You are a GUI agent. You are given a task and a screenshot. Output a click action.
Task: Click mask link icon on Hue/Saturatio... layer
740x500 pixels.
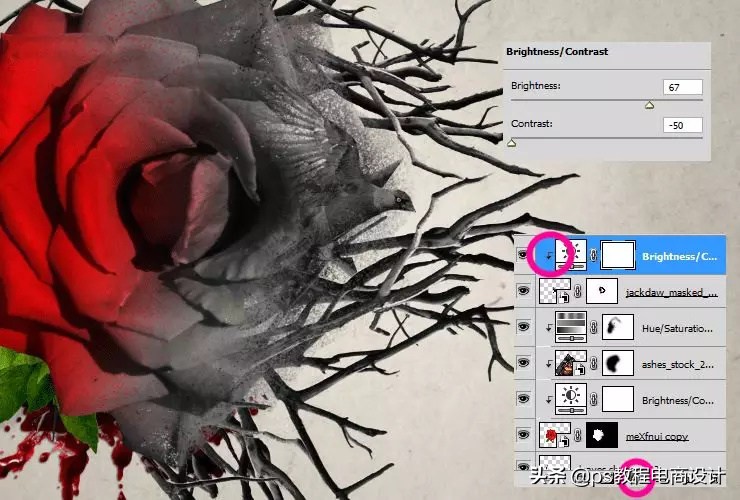pos(594,327)
